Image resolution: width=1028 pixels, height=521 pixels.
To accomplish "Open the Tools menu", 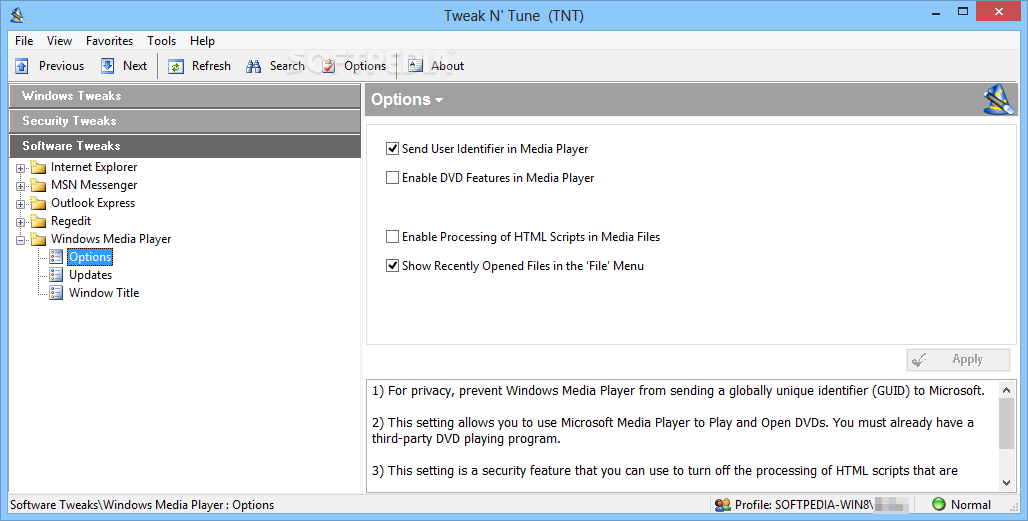I will 161,41.
